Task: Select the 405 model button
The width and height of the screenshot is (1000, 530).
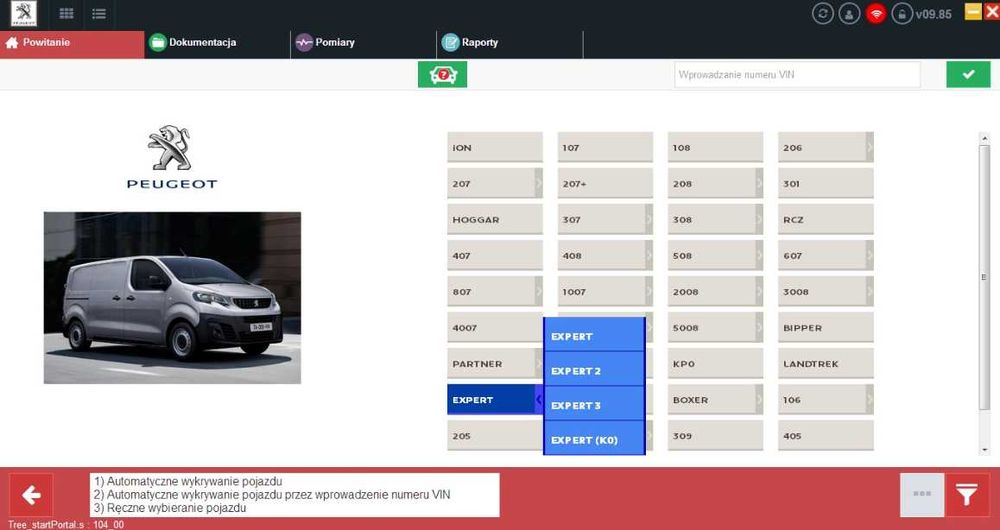Action: pyautogui.click(x=826, y=436)
